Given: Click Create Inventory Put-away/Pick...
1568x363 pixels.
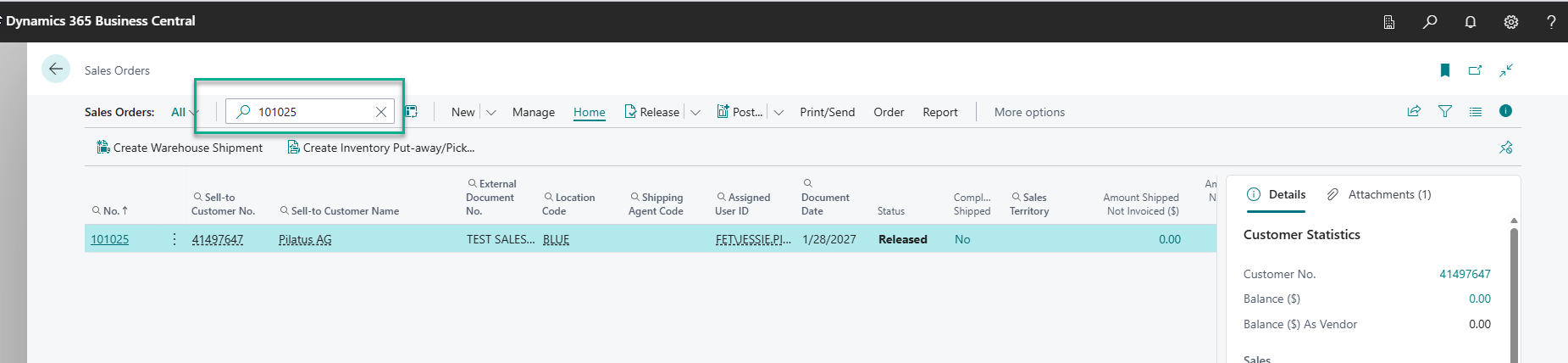Looking at the screenshot, I should pyautogui.click(x=381, y=148).
